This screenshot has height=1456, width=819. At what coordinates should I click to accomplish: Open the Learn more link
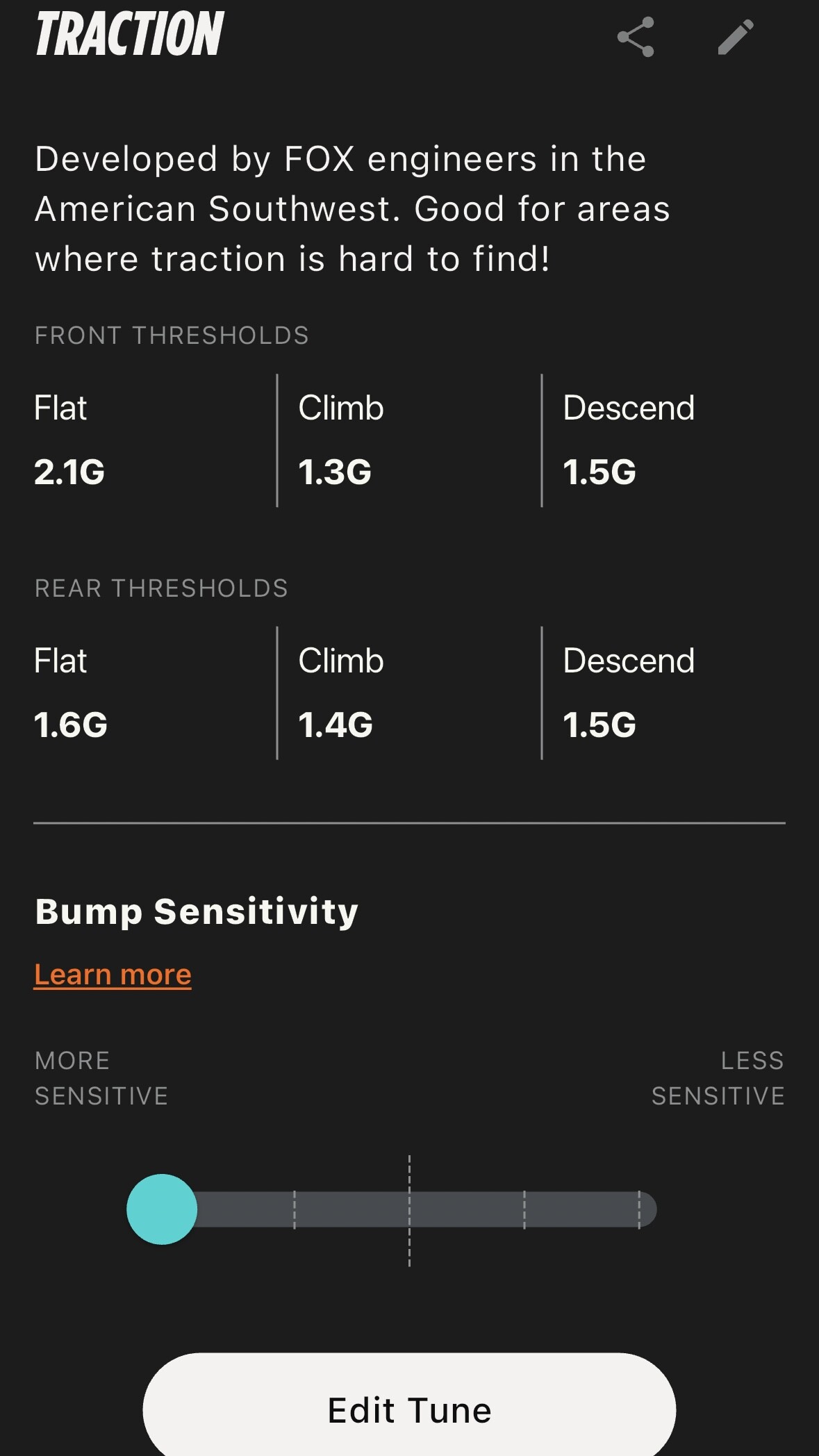tap(113, 975)
